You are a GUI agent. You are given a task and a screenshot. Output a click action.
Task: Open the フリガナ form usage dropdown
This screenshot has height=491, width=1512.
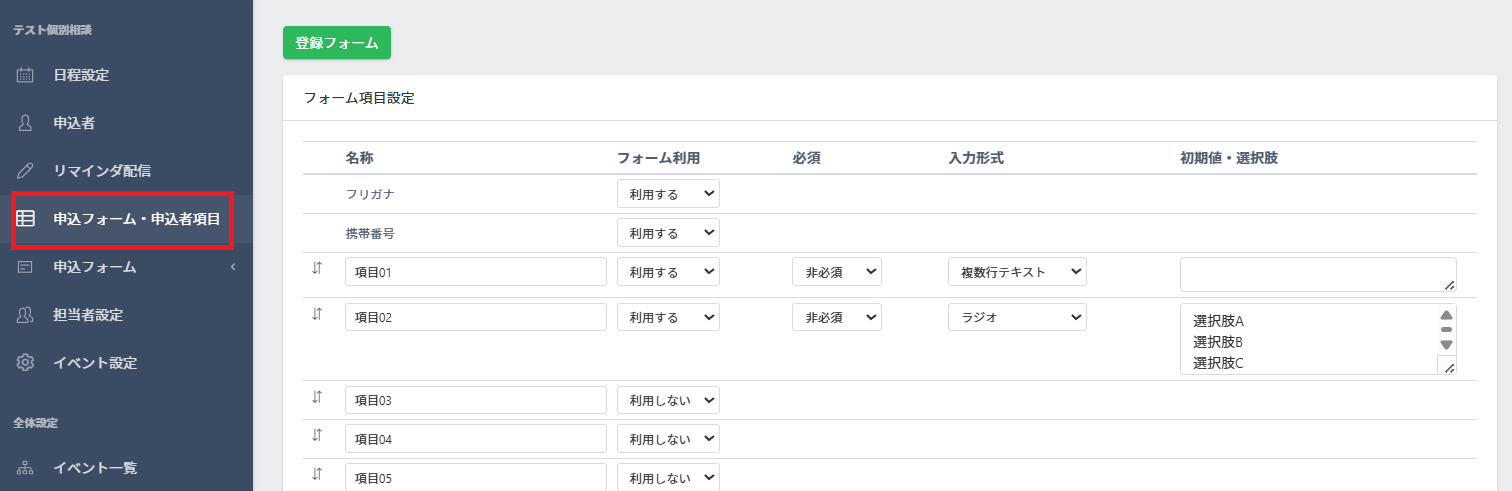[668, 194]
